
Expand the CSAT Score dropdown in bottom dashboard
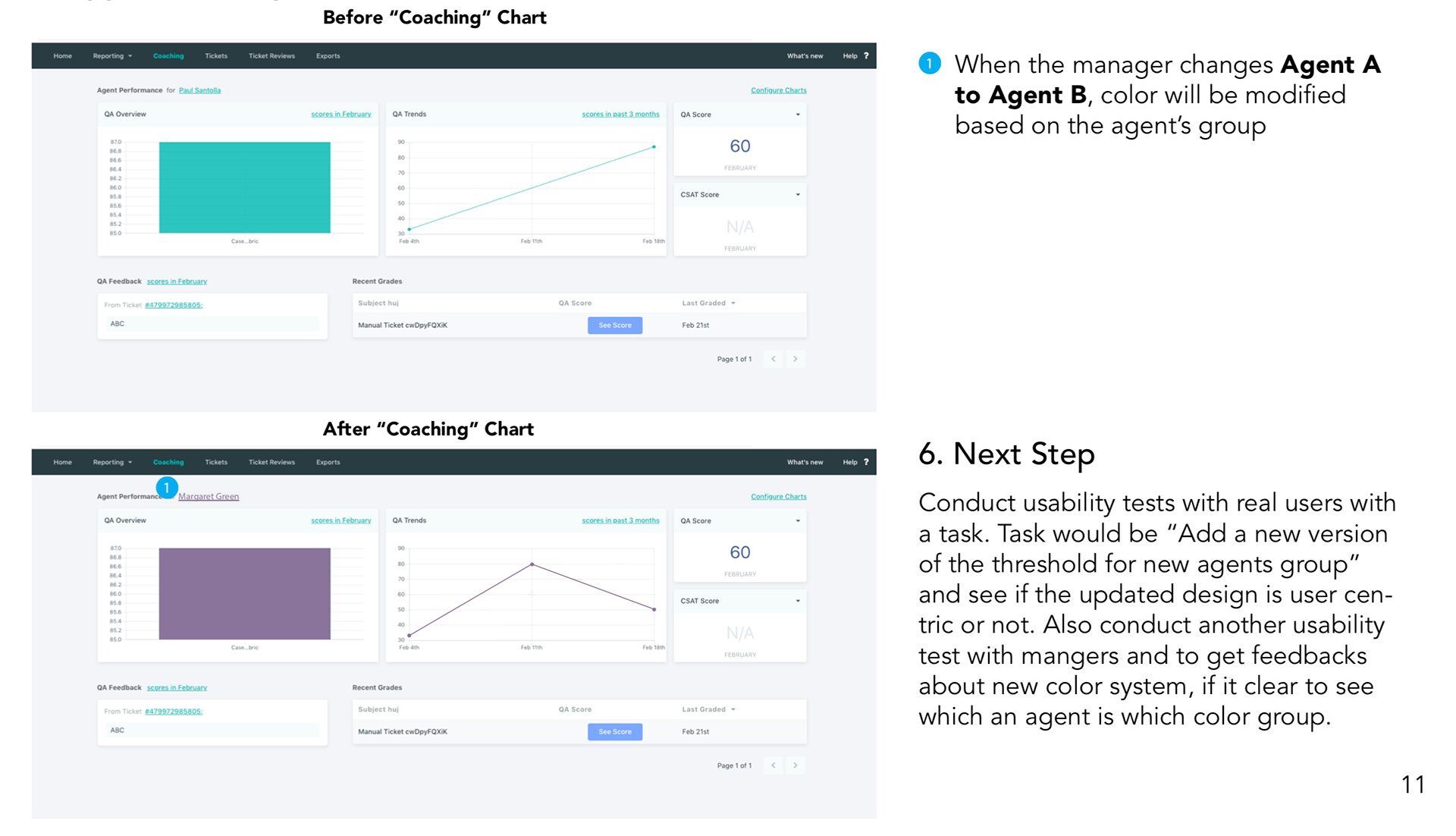[x=798, y=601]
